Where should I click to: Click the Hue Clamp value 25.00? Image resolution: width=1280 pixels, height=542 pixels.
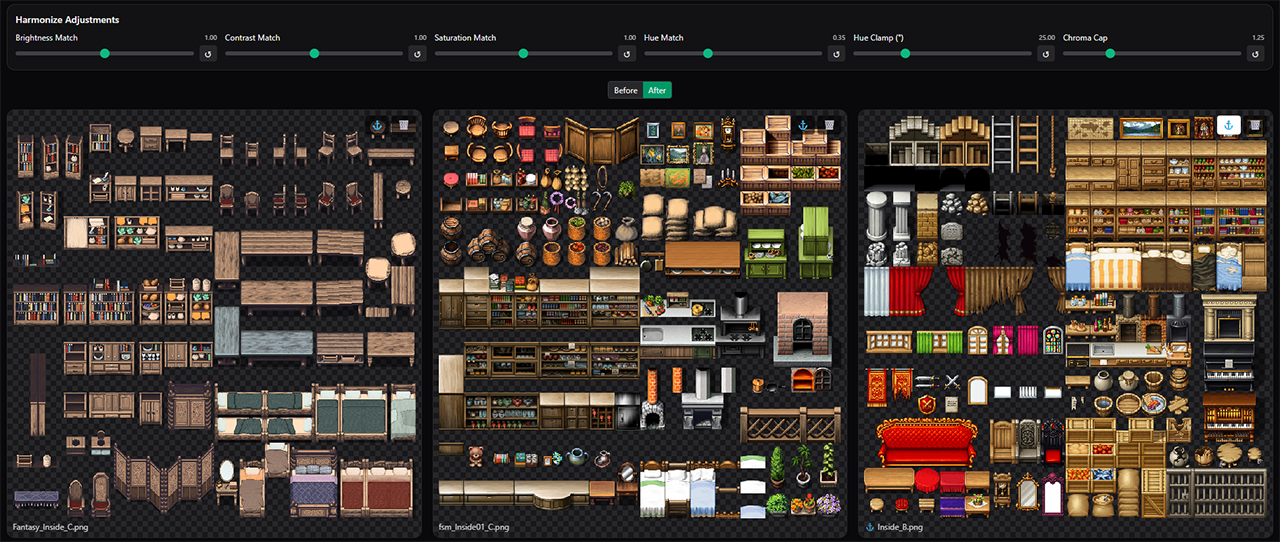click(x=1046, y=38)
